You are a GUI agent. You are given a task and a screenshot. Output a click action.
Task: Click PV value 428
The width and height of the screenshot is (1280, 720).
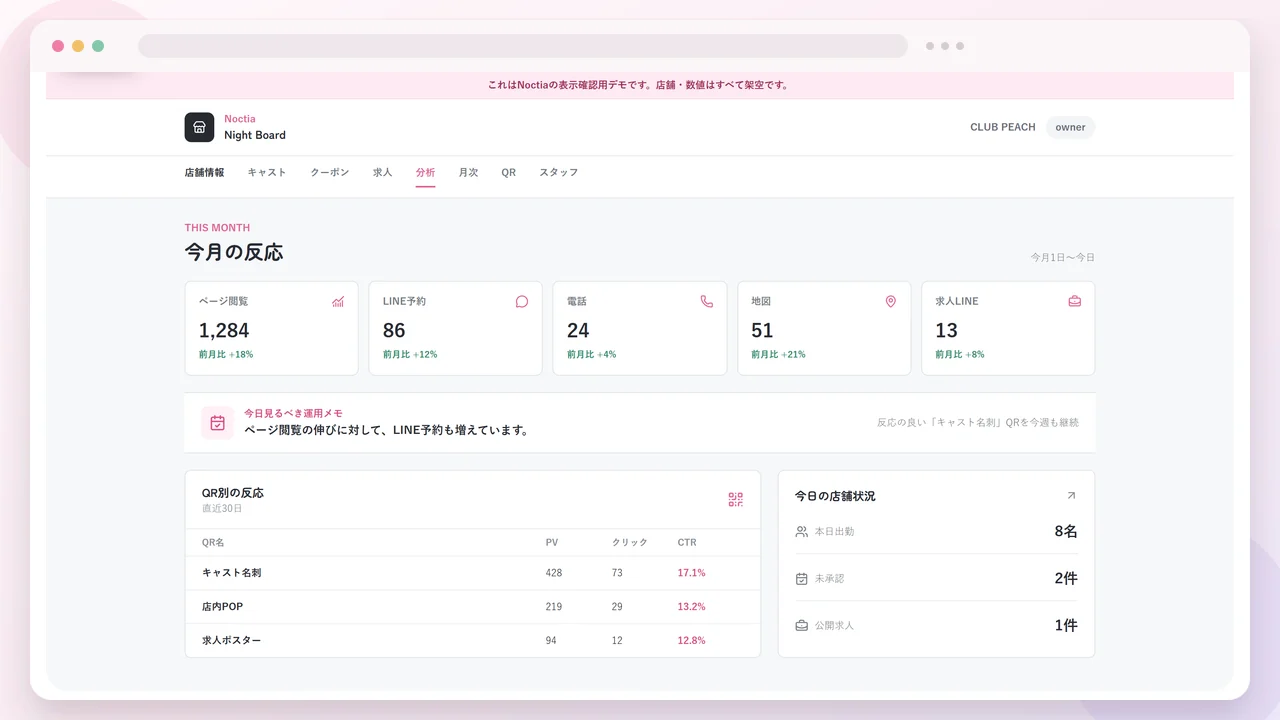click(554, 573)
